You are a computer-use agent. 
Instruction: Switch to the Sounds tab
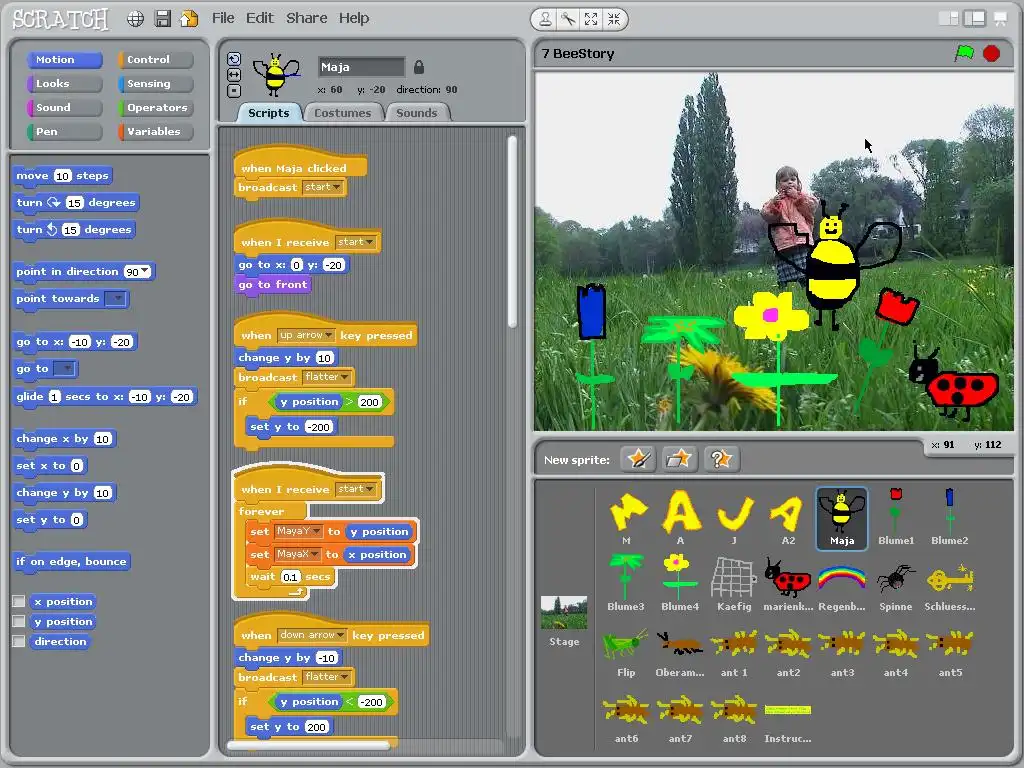417,112
